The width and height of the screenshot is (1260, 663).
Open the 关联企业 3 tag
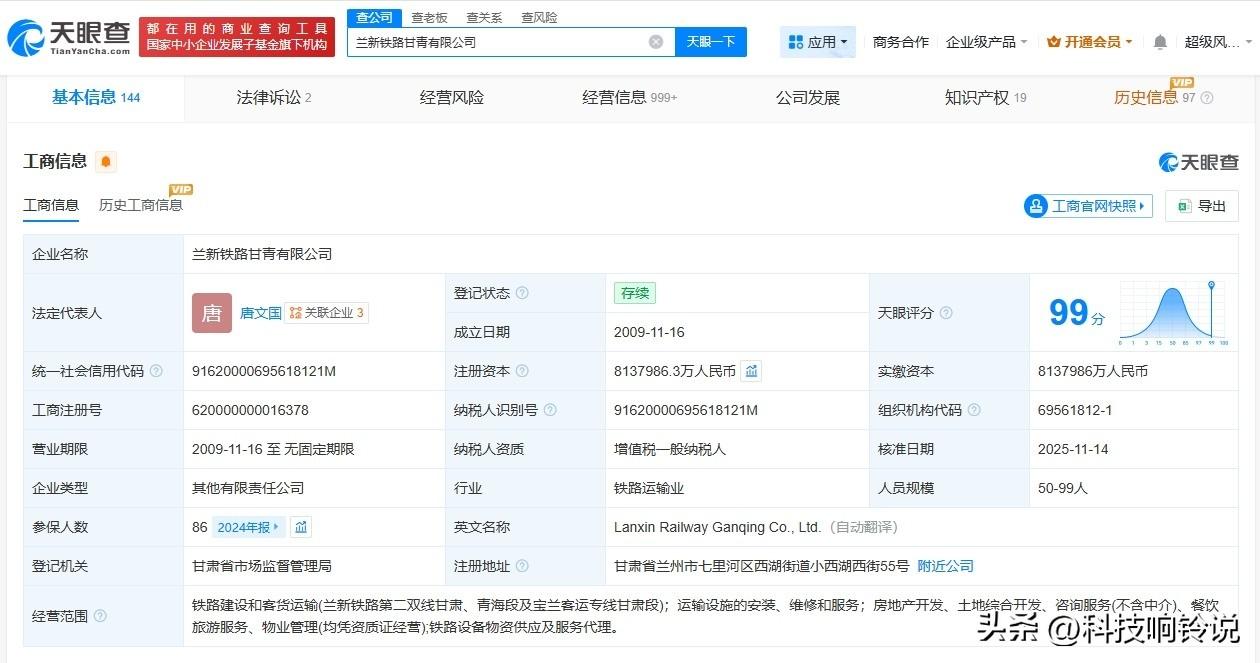tap(327, 313)
